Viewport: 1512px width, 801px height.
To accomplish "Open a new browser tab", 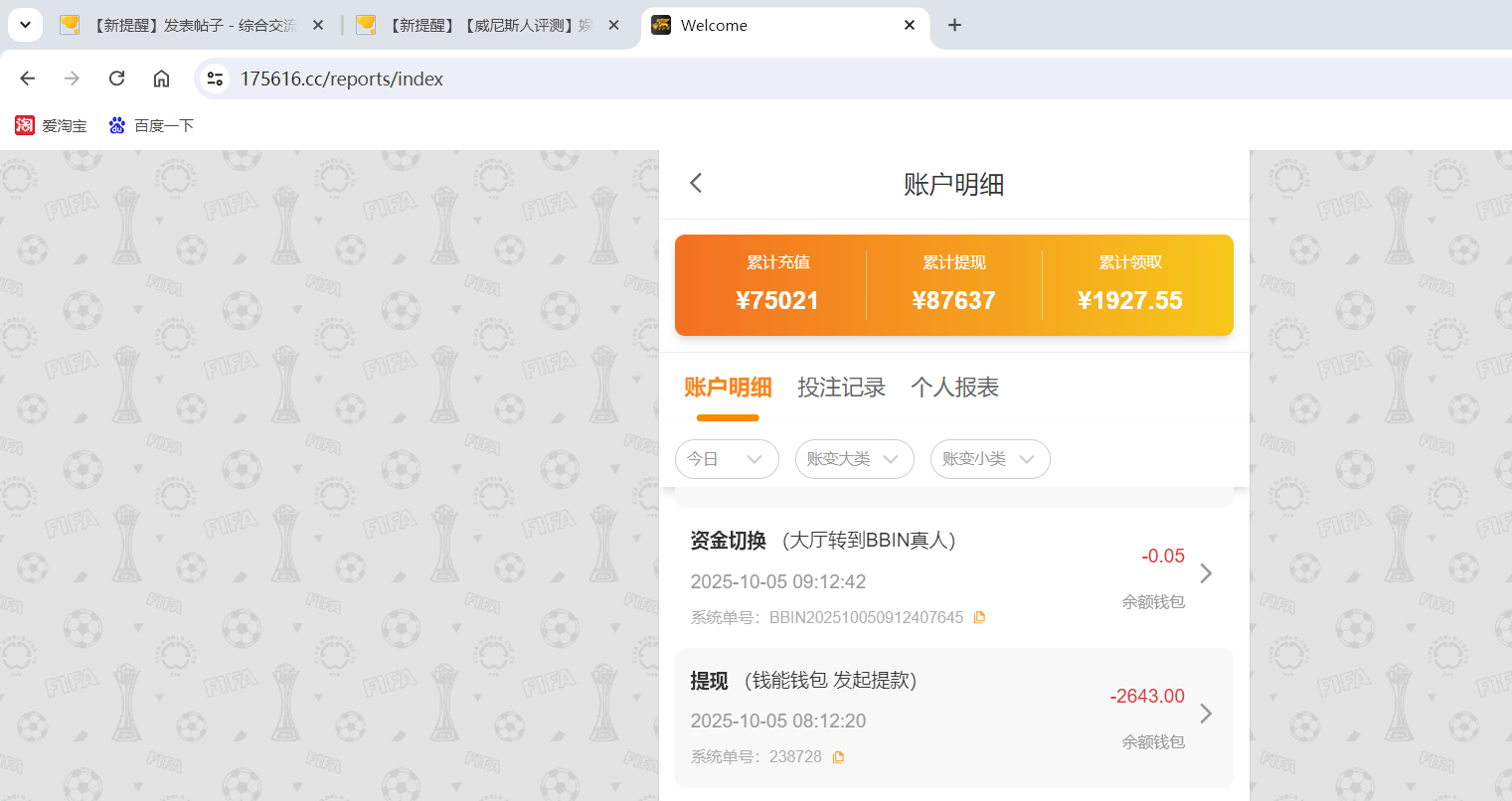I will pyautogui.click(x=954, y=24).
